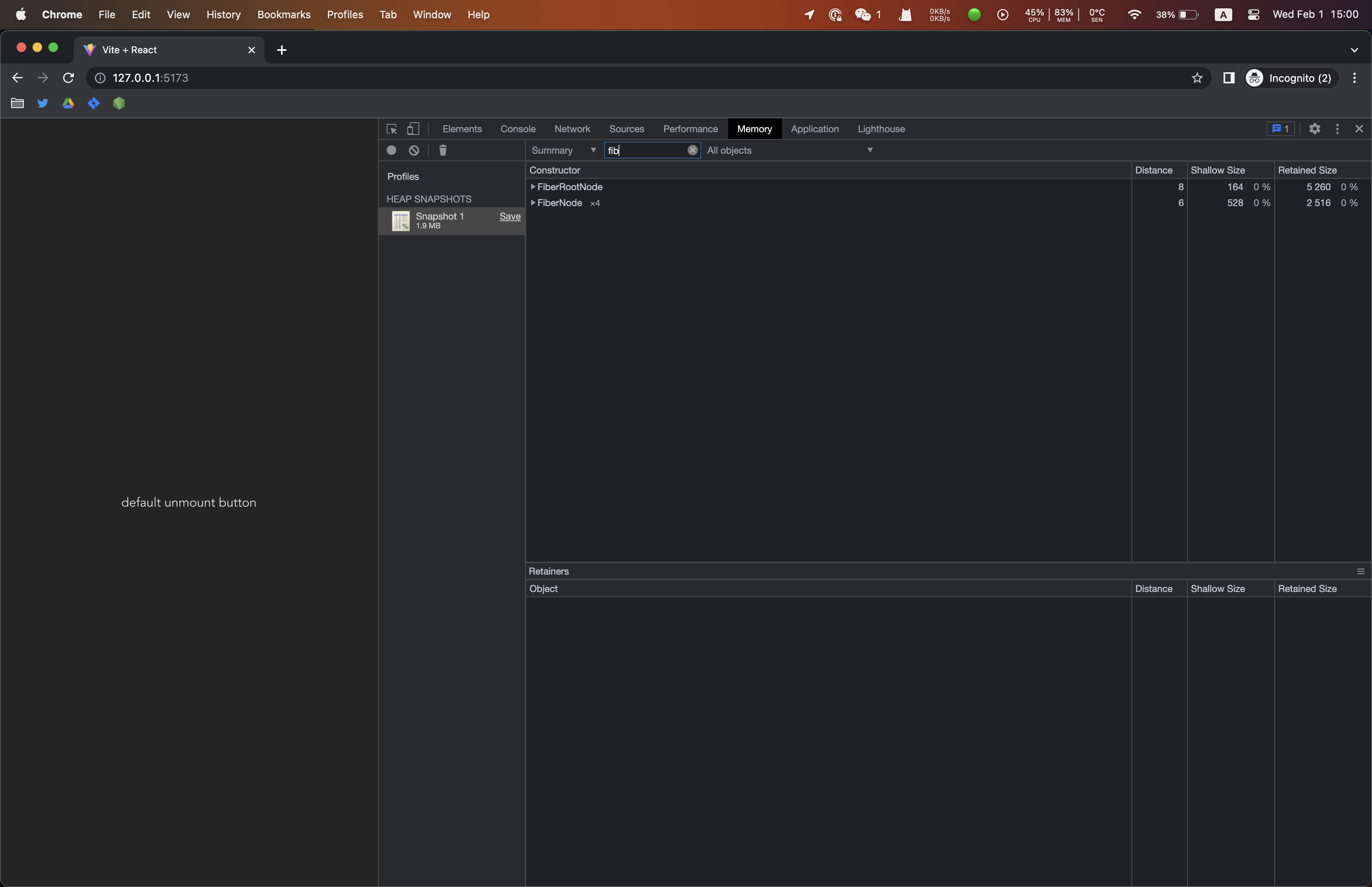This screenshot has width=1372, height=887.
Task: Open the Google Drive bookmark
Action: [68, 103]
